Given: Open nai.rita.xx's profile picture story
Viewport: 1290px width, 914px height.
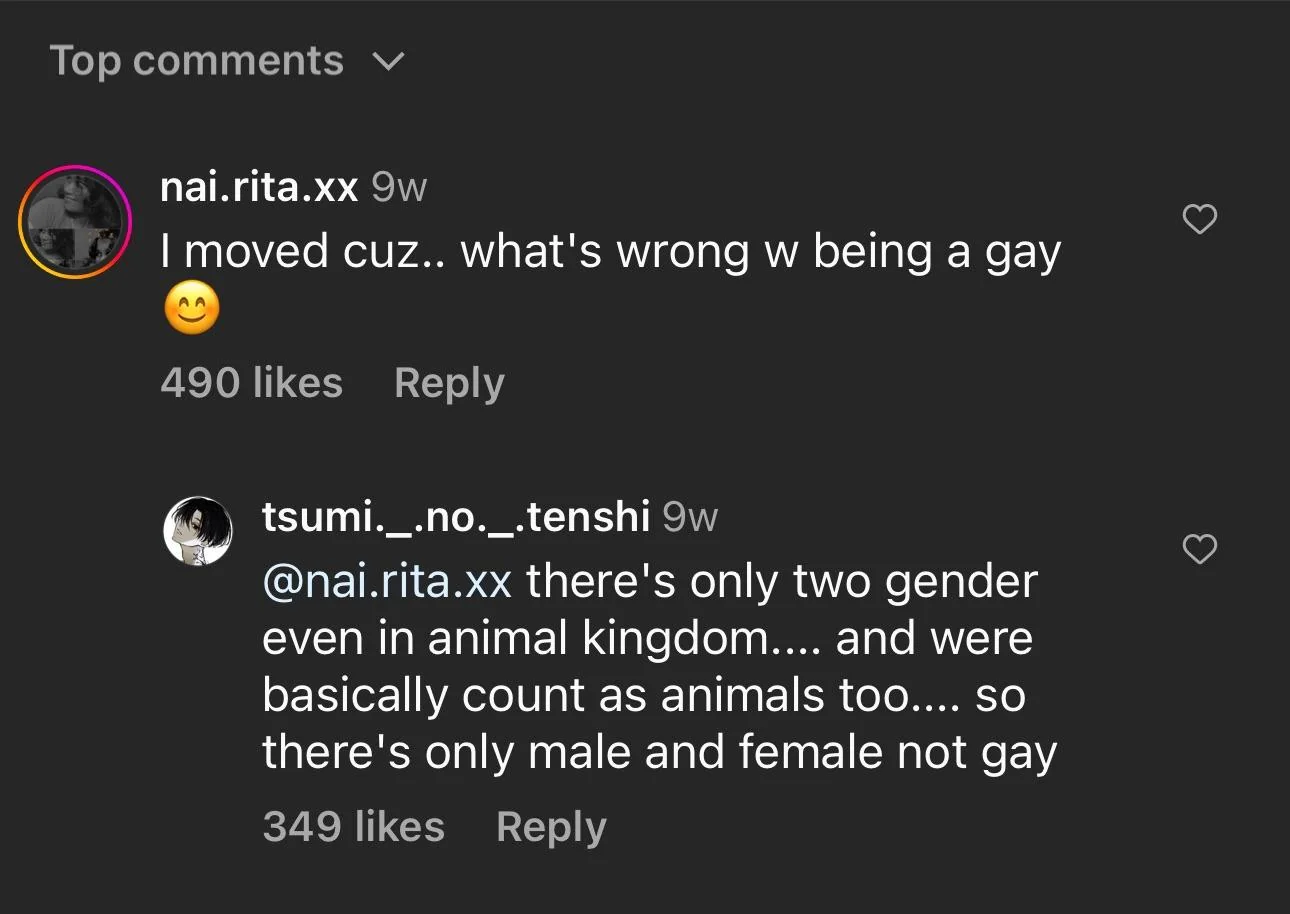Looking at the screenshot, I should 76,220.
